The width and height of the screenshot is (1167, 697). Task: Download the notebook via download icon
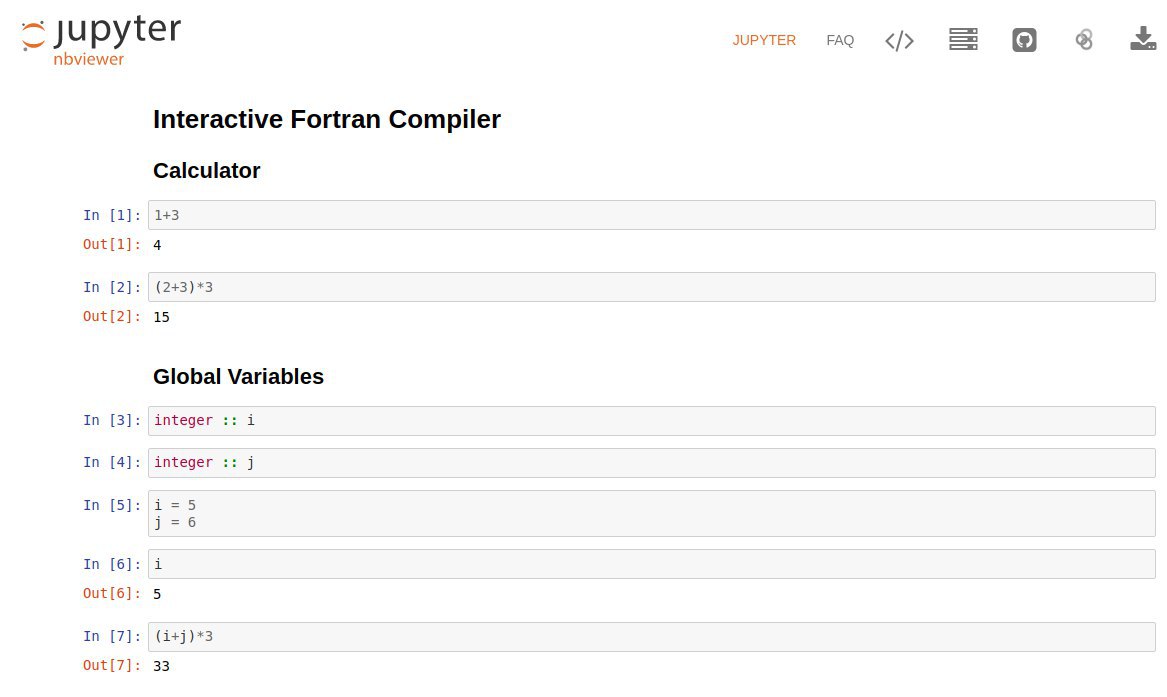tap(1143, 39)
